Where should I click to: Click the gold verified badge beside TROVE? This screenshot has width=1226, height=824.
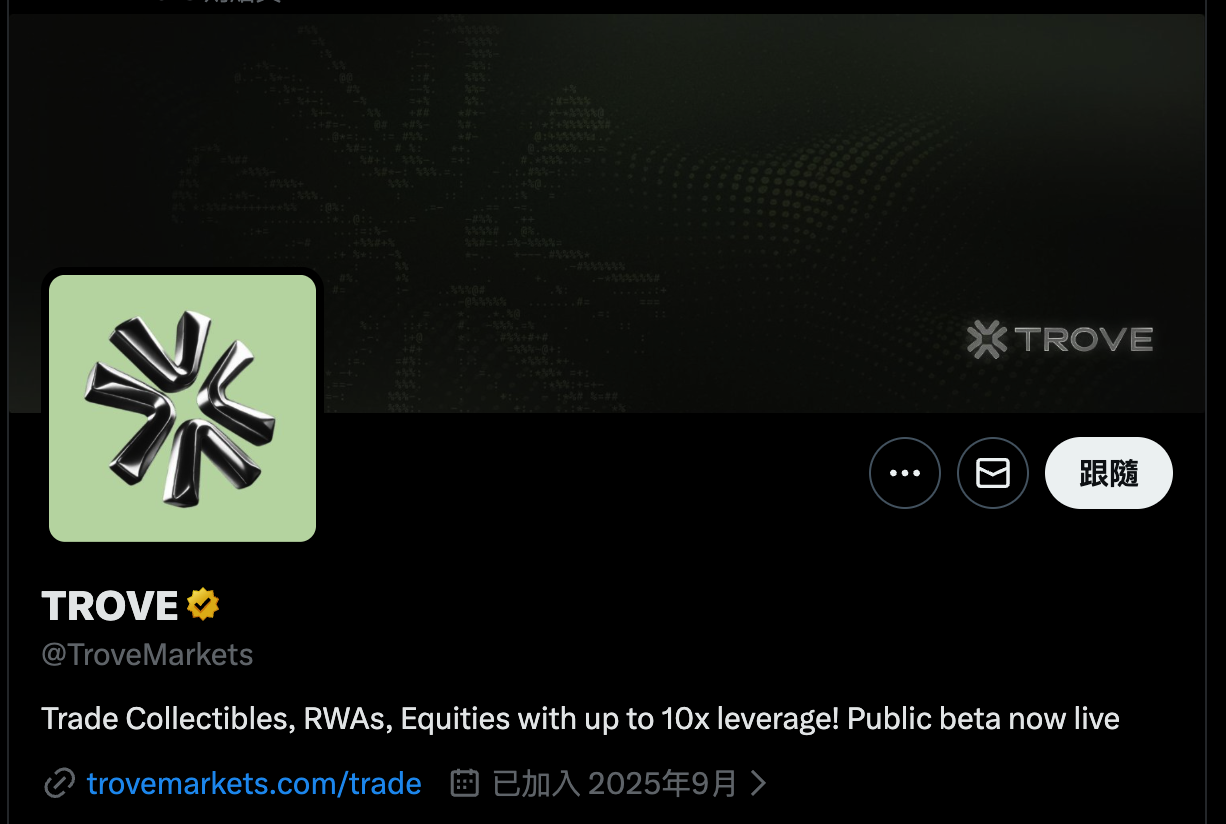203,605
